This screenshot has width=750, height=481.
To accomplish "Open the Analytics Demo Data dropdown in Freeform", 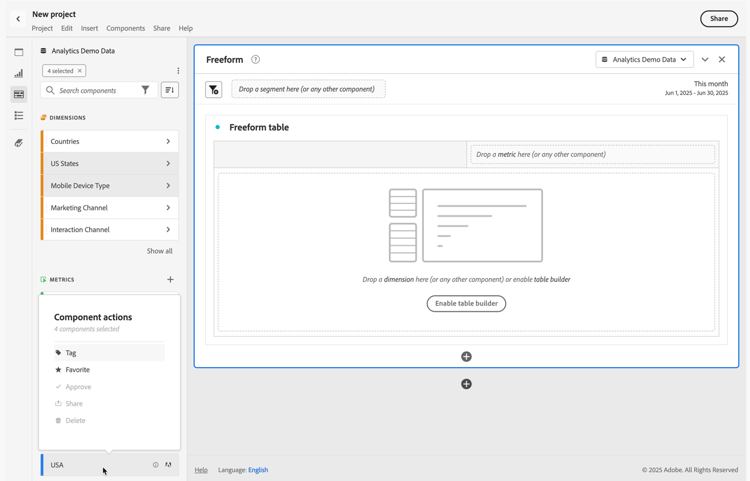I will pos(644,59).
